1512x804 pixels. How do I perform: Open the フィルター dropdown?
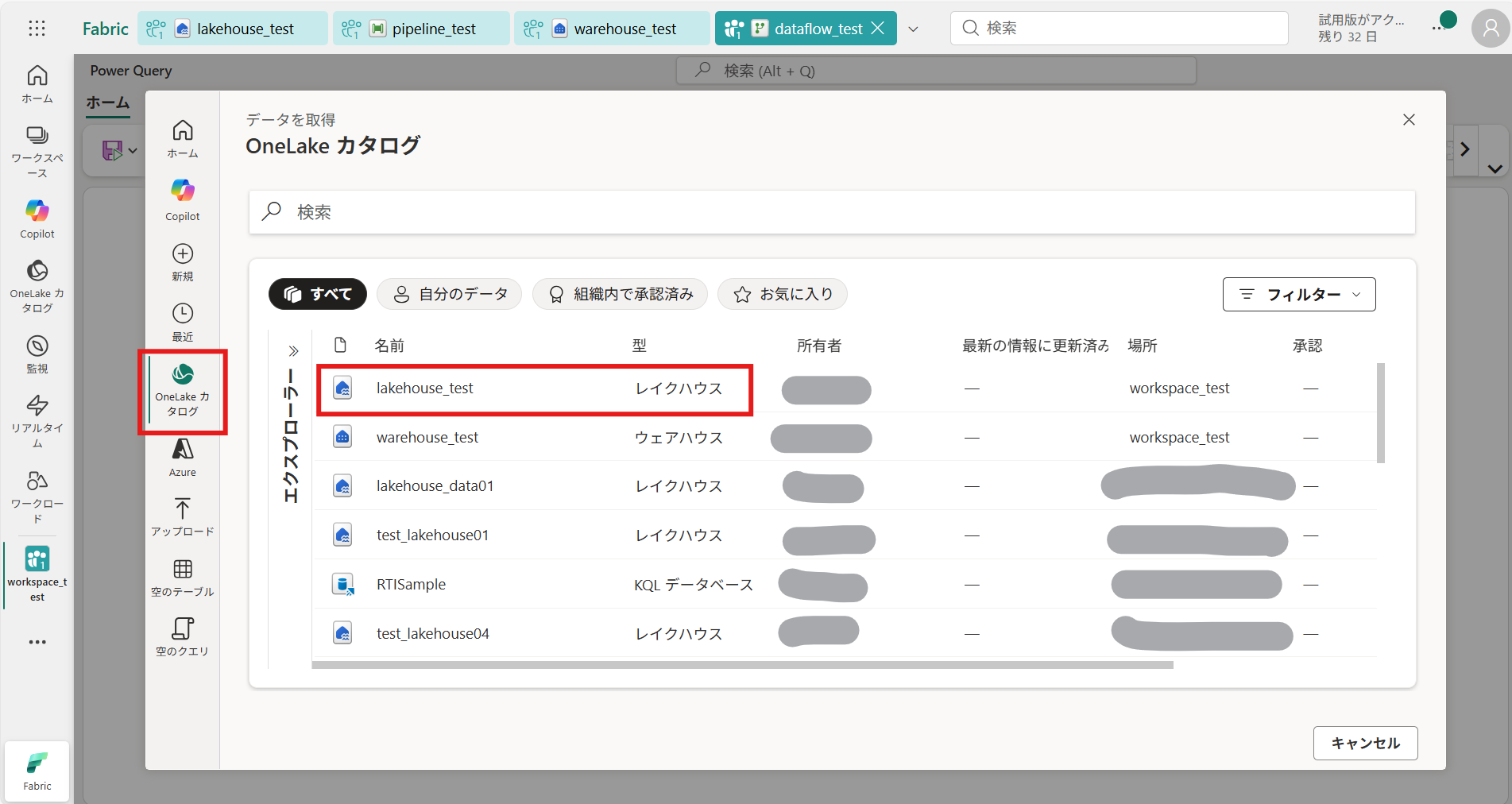[x=1299, y=294]
